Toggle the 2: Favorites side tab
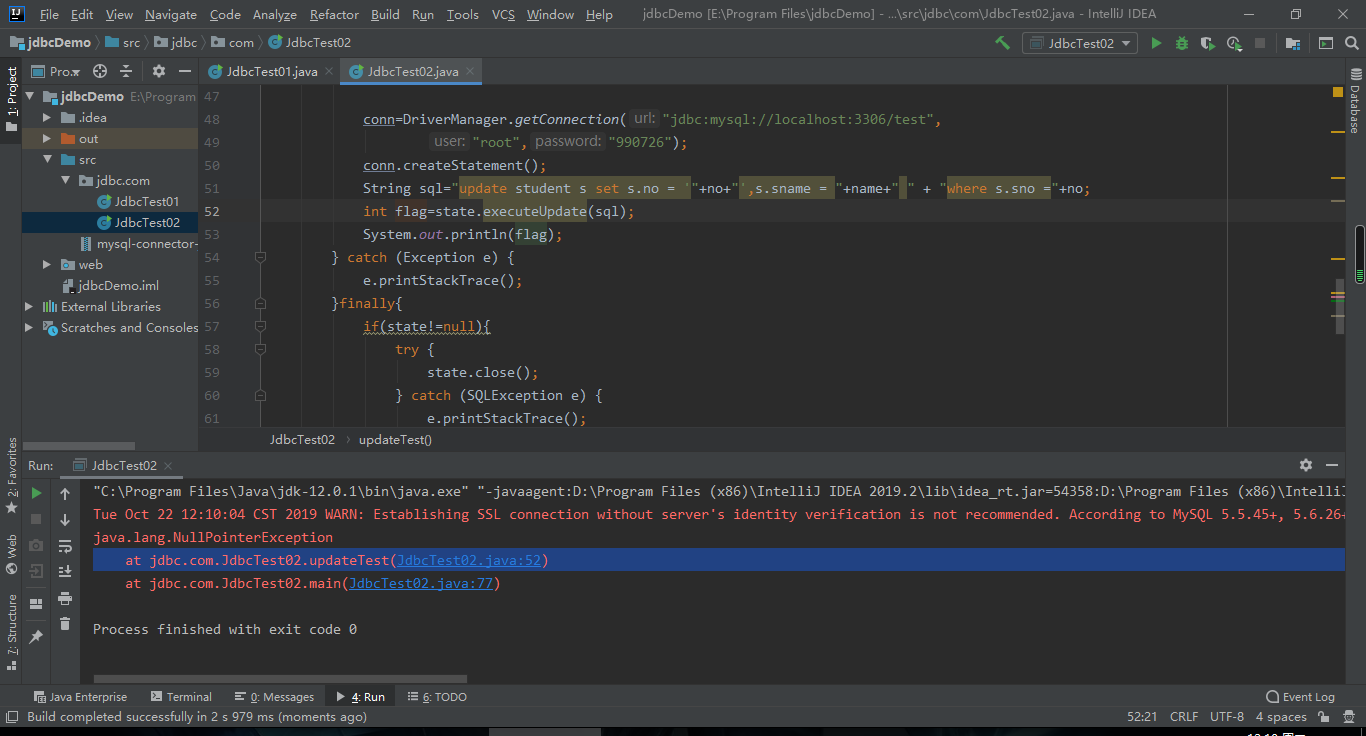Viewport: 1366px width, 736px height. (x=11, y=476)
